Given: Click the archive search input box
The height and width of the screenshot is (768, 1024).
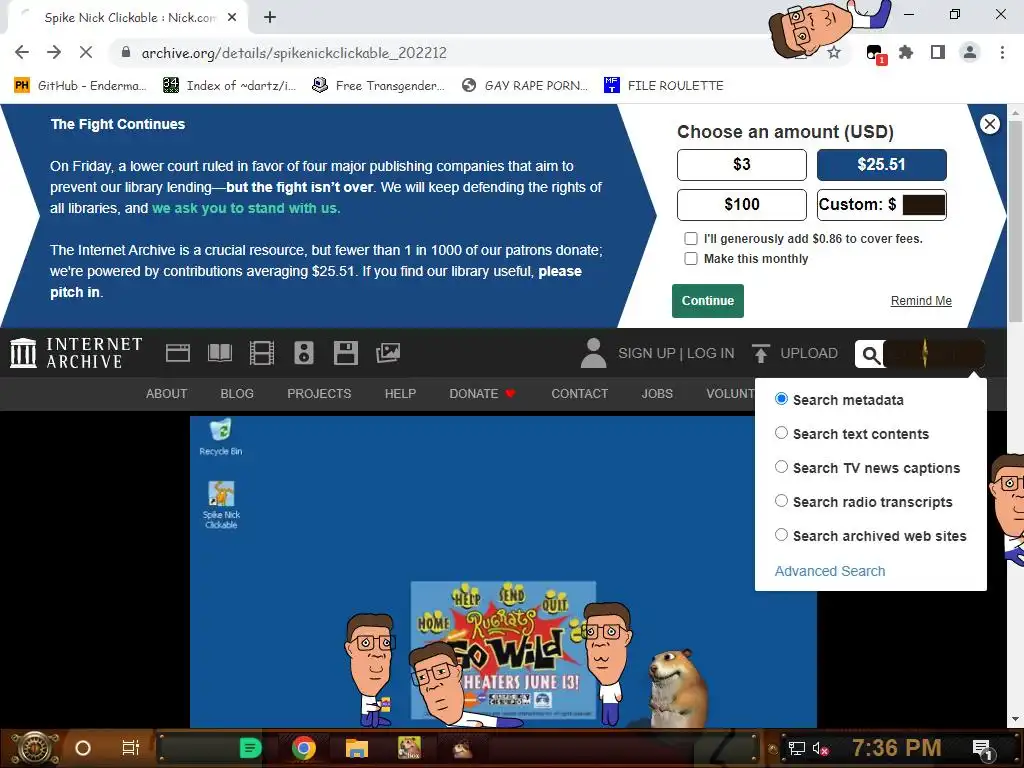Looking at the screenshot, I should [934, 354].
